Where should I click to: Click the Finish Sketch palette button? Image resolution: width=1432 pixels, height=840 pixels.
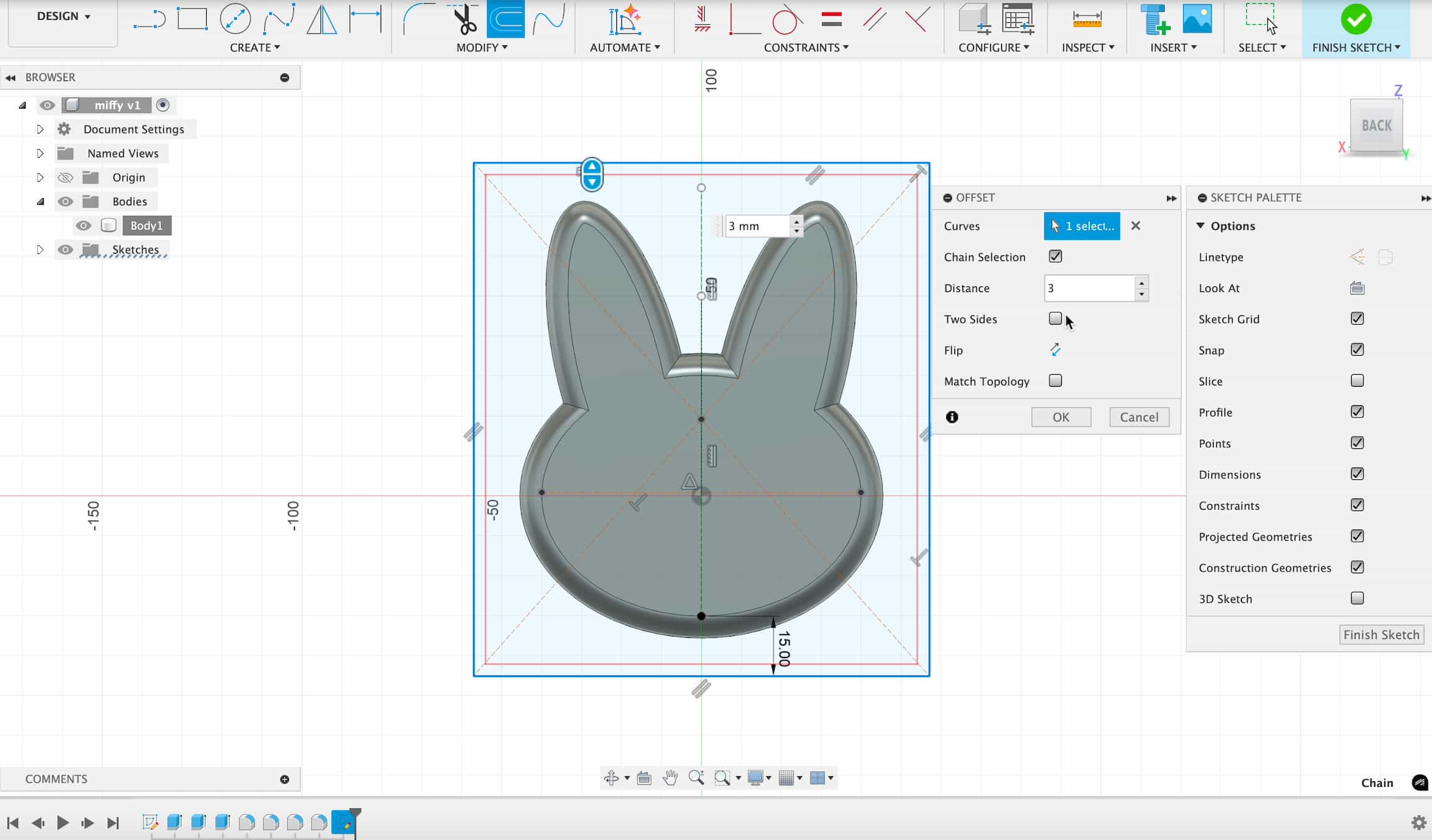[1381, 635]
